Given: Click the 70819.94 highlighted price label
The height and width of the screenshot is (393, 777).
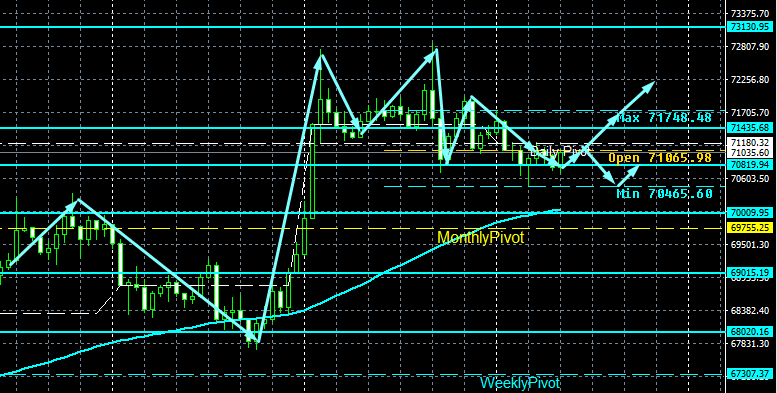Looking at the screenshot, I should click(x=750, y=164).
